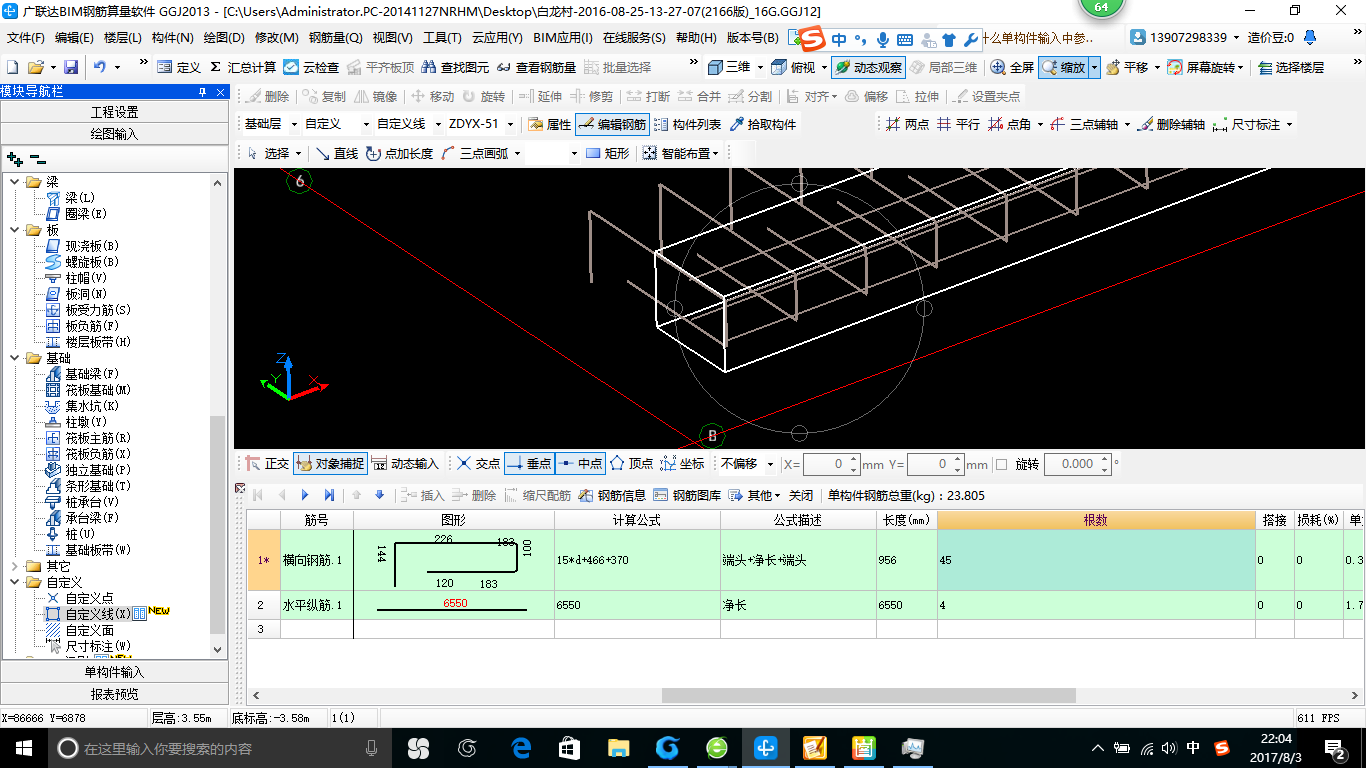Click the Save icon in toolbar
Viewport: 1366px width, 768px height.
(71, 67)
